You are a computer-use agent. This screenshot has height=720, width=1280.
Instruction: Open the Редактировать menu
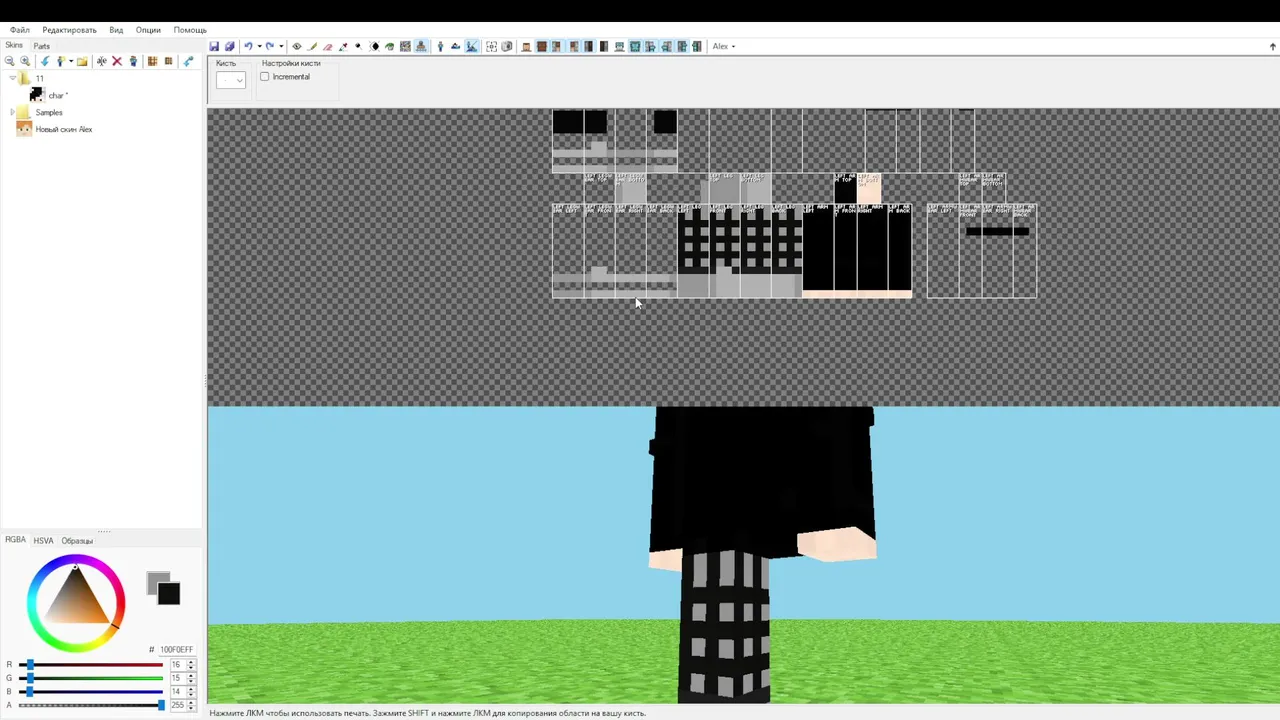coord(69,30)
